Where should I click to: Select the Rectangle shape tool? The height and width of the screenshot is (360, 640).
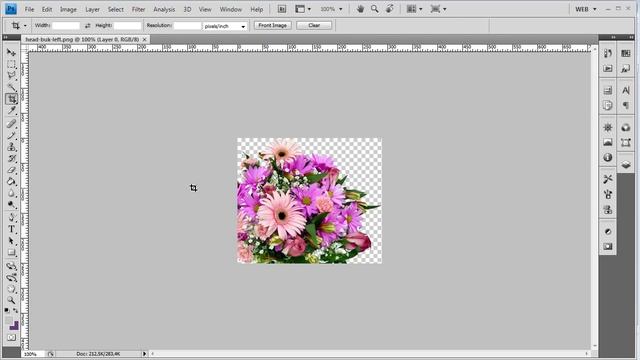11,253
